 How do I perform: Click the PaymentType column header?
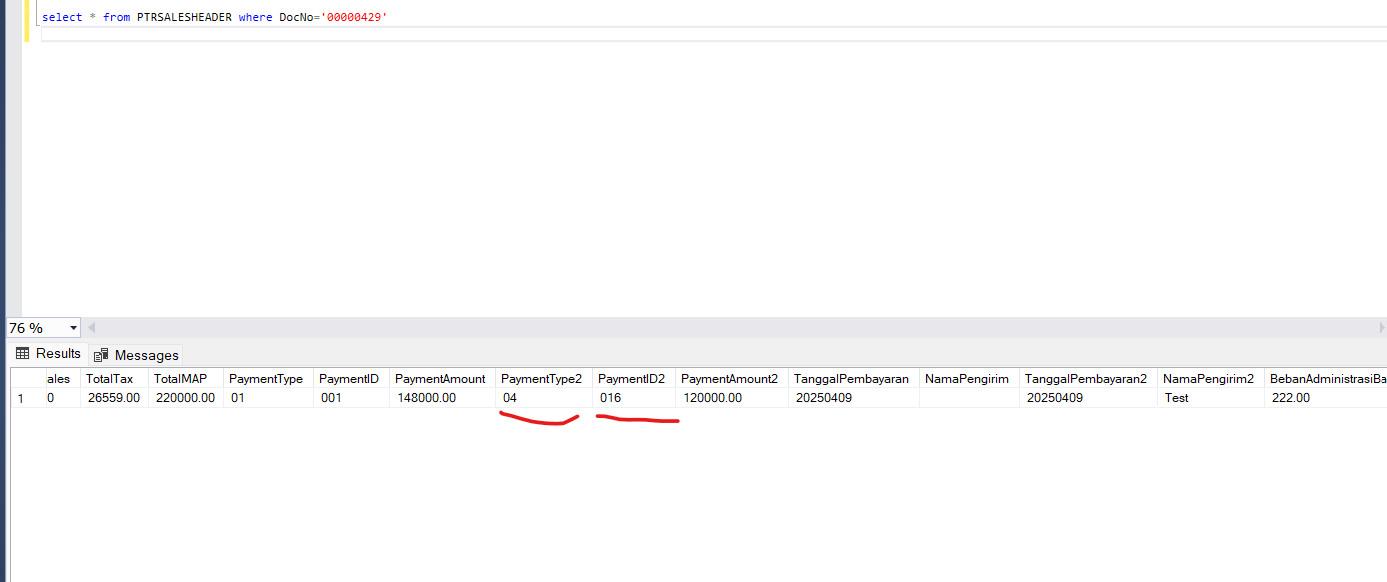pos(268,379)
